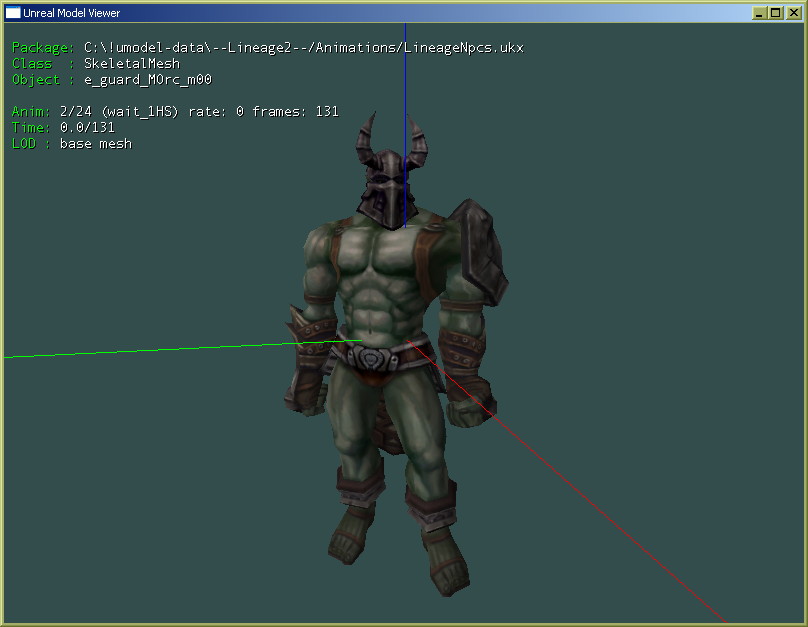Screen dimensions: 808x627
Task: Click the 'frames: 131' text
Action: click(295, 112)
